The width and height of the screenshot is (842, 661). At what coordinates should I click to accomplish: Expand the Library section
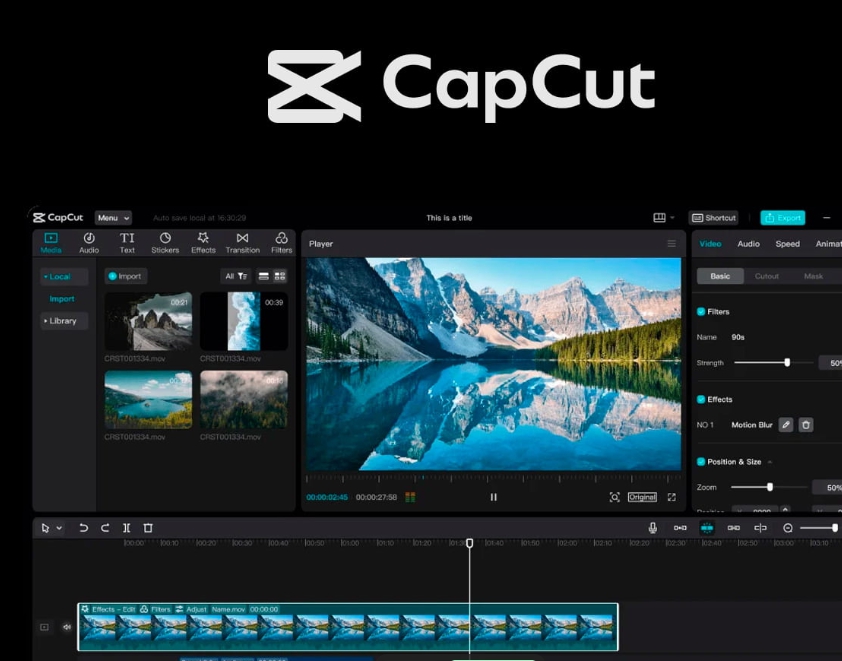[x=64, y=321]
